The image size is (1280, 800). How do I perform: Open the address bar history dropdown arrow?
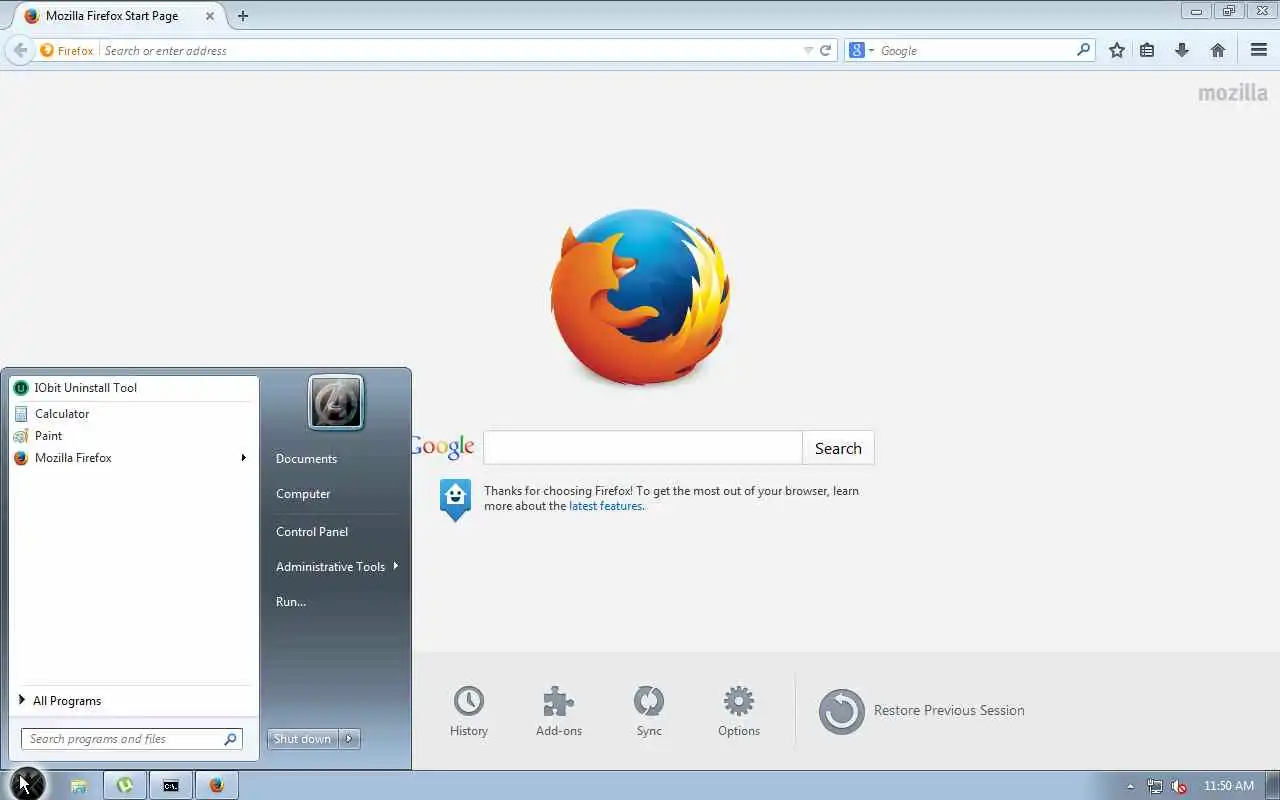(x=808, y=50)
